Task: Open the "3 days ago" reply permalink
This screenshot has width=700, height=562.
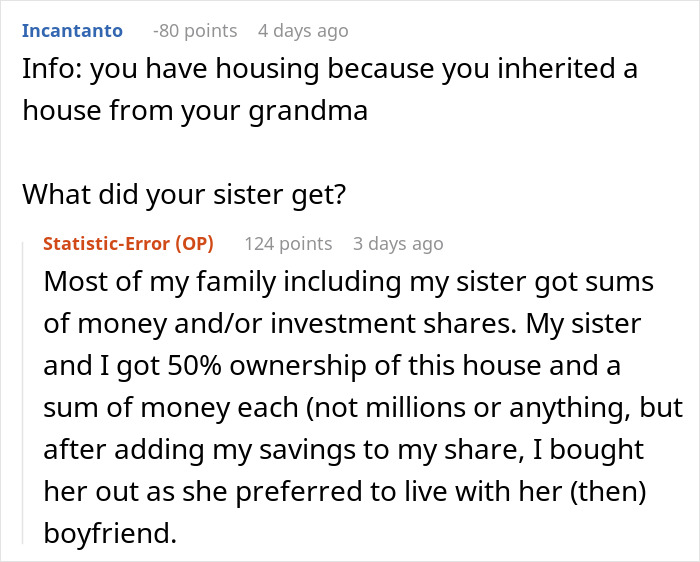Action: coord(397,243)
